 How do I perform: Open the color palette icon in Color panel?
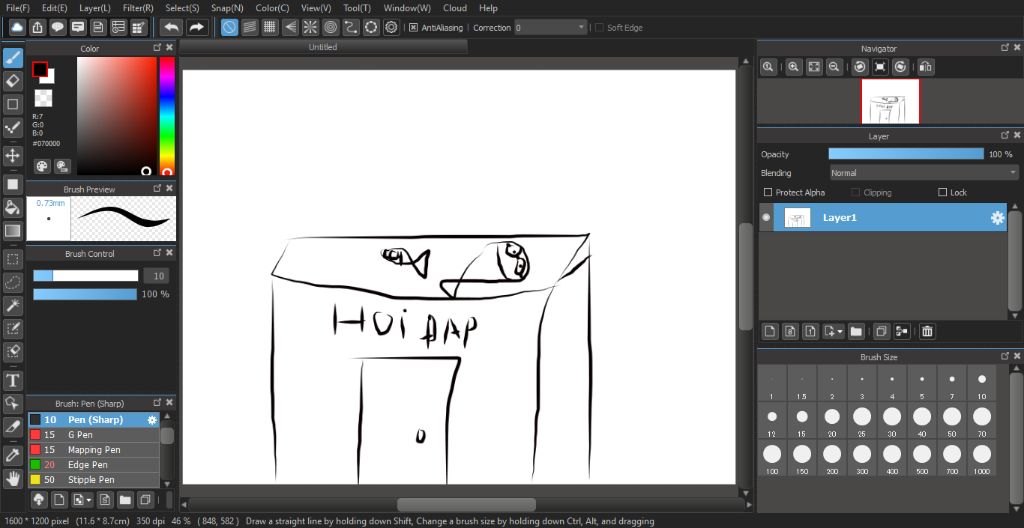[42, 166]
